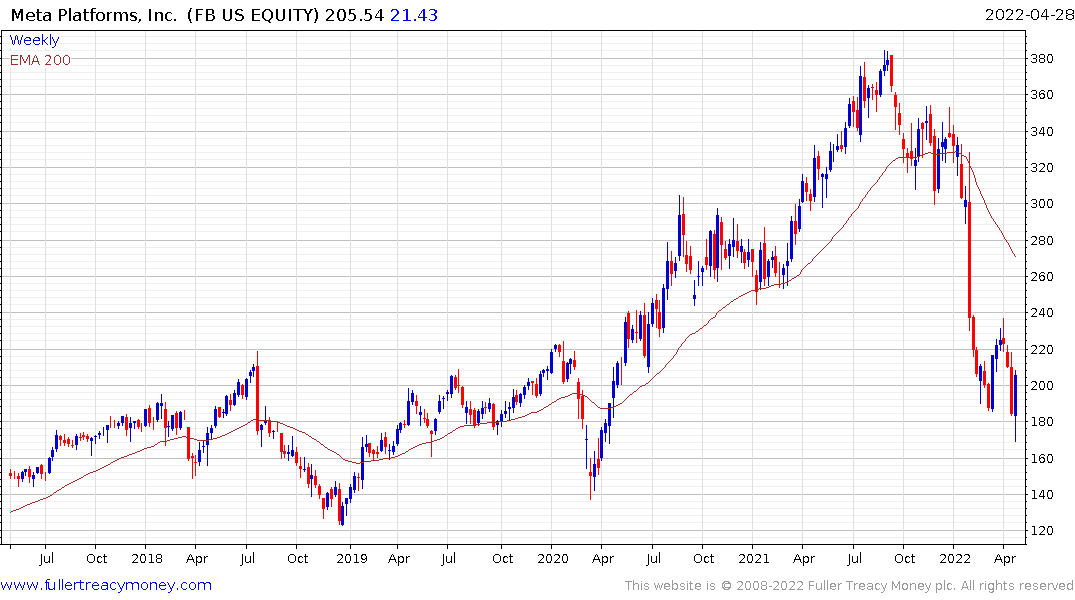Click the 140 price axis label

coord(1042,494)
